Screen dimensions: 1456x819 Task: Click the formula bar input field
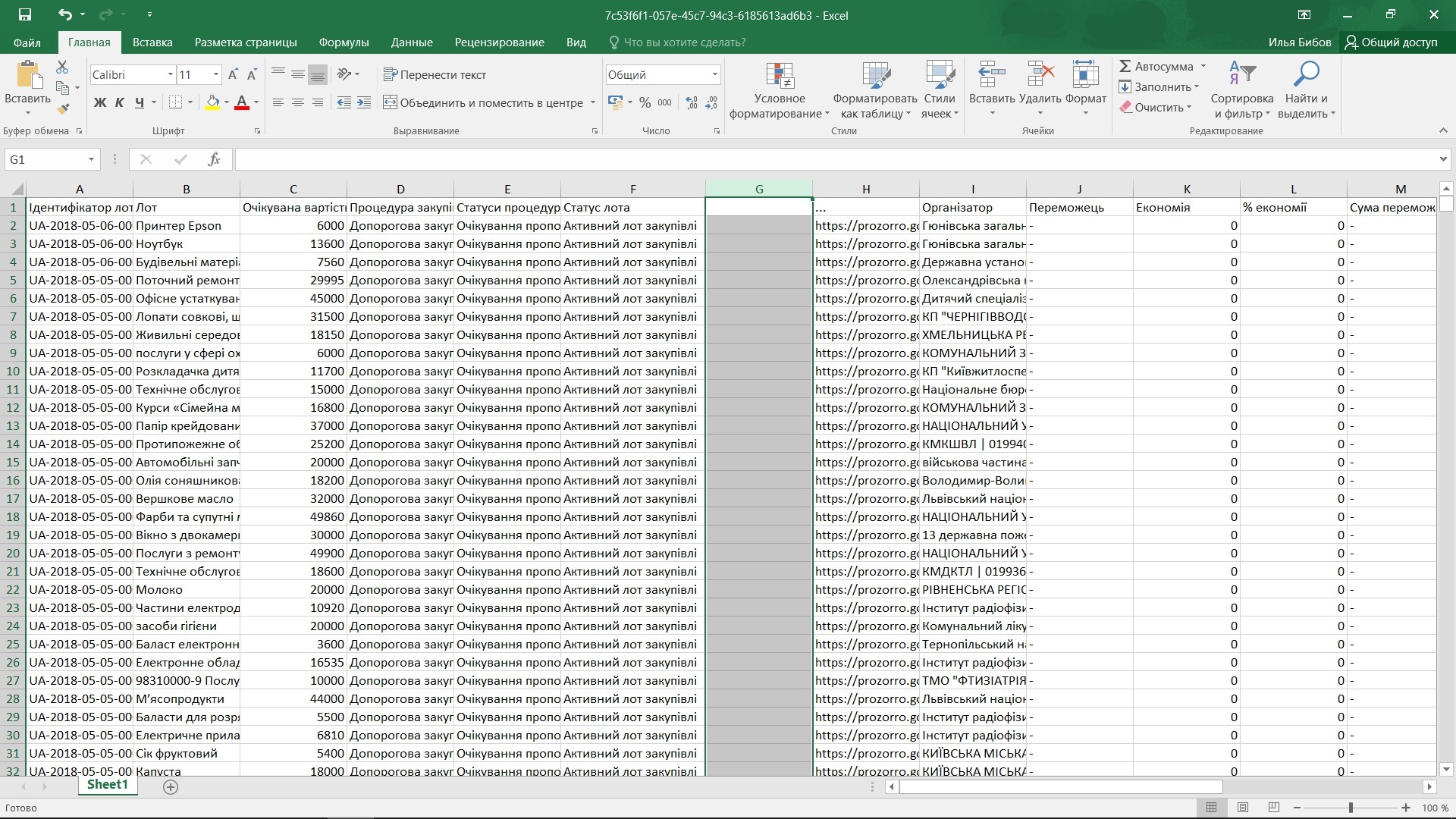[x=834, y=159]
